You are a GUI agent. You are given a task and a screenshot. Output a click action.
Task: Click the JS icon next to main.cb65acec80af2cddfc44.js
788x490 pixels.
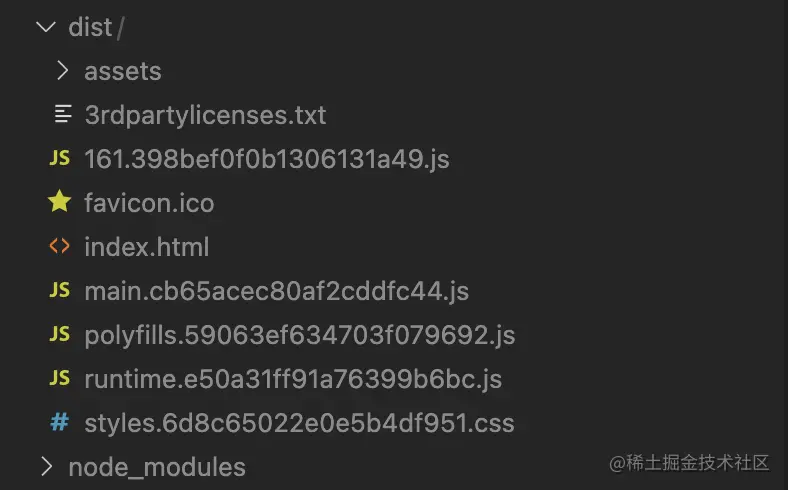(60, 290)
